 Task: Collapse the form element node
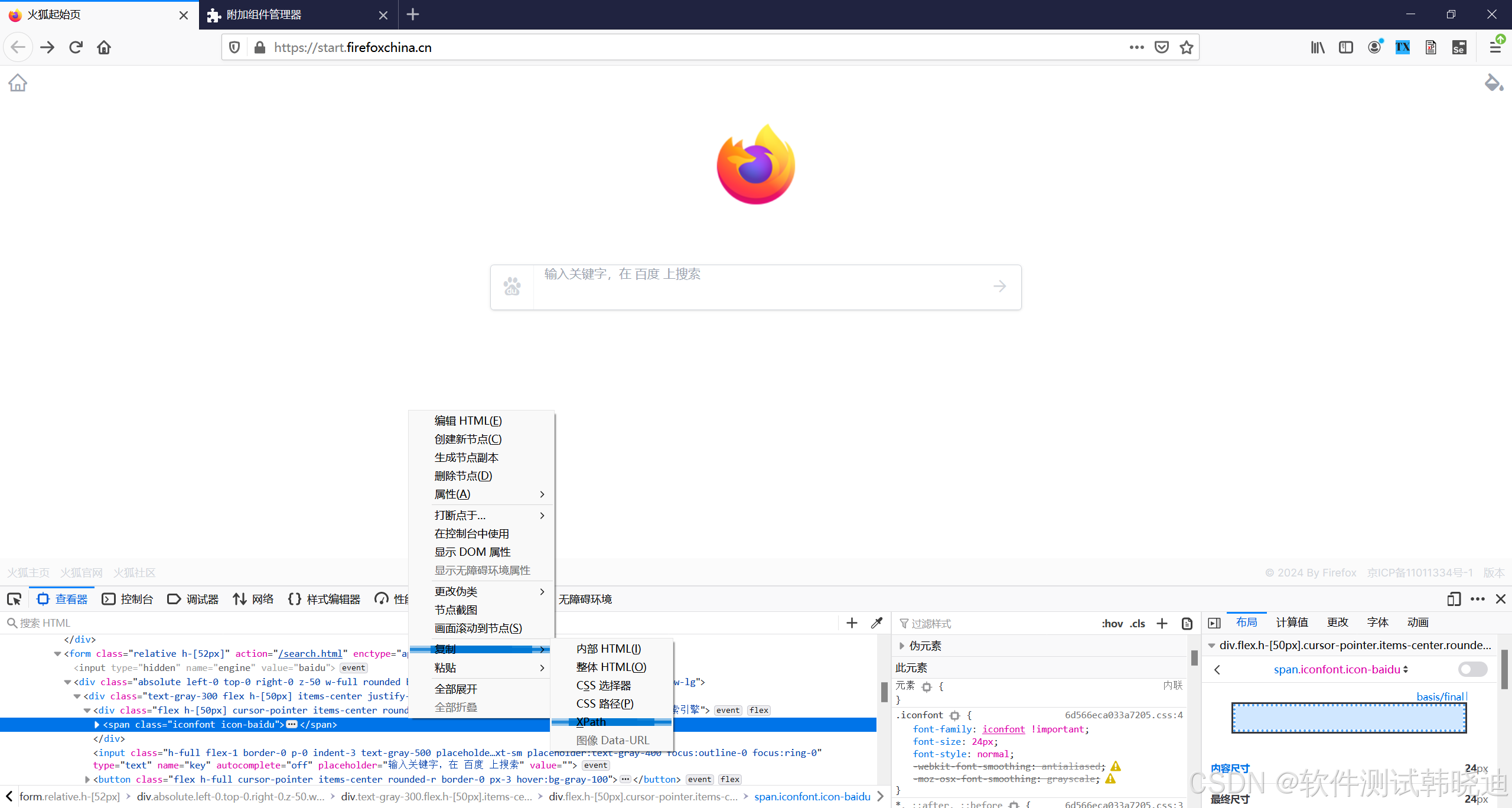57,654
